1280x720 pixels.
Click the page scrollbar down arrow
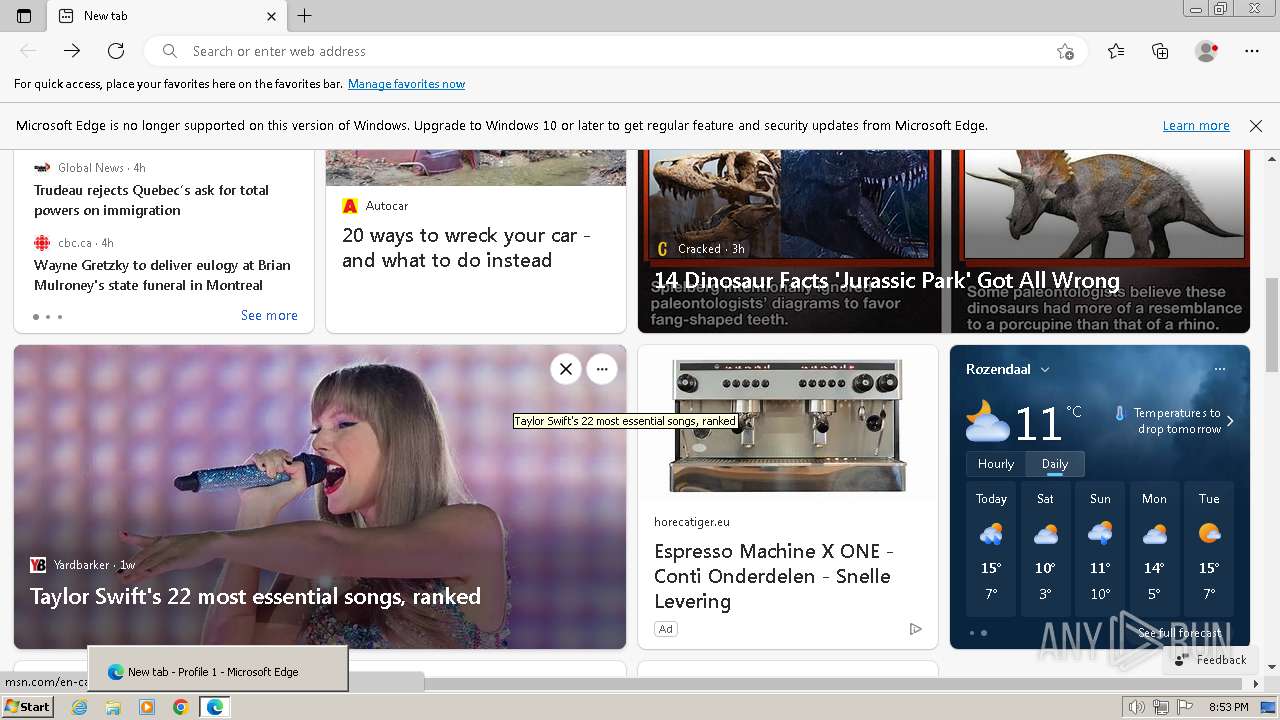click(x=1273, y=667)
